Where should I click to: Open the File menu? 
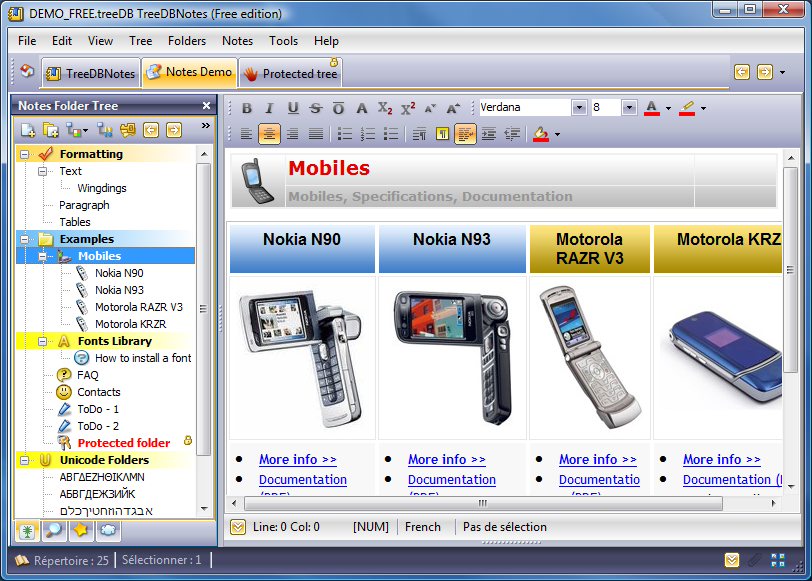pyautogui.click(x=27, y=40)
